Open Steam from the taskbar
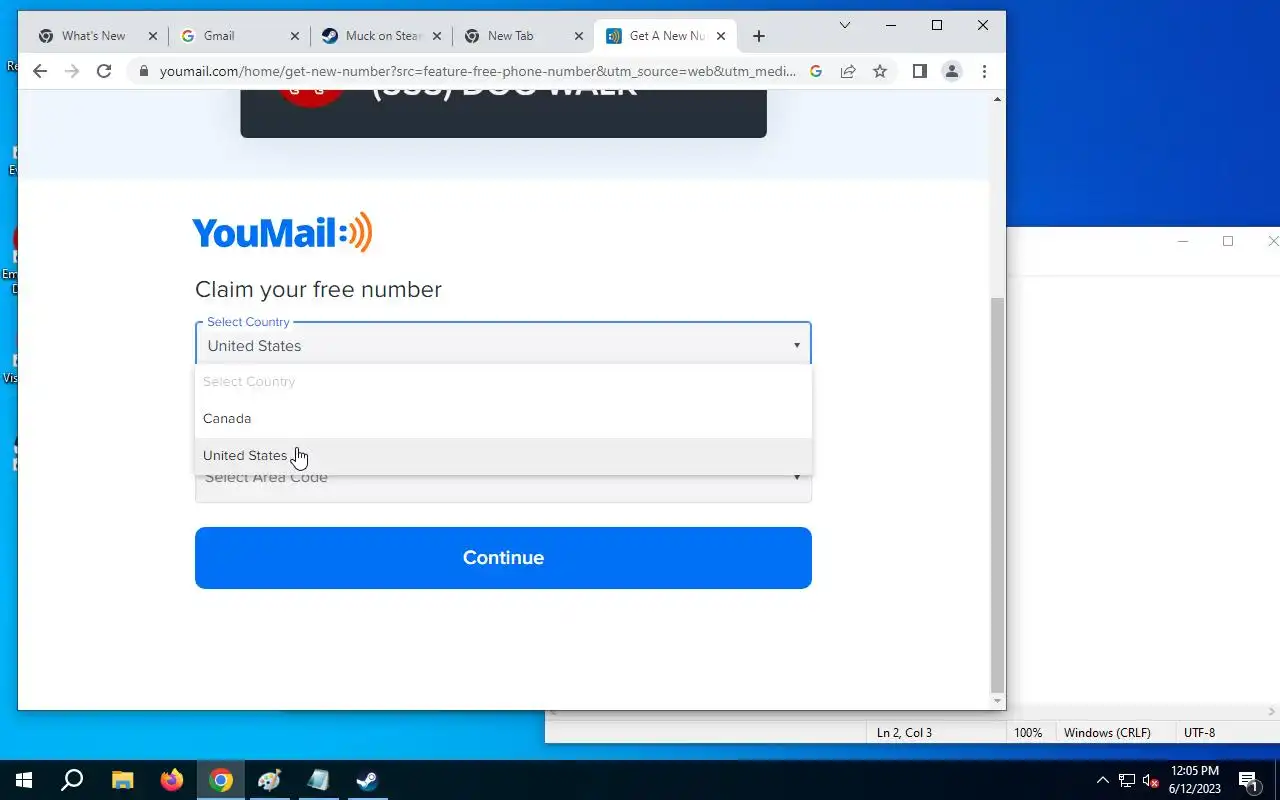The width and height of the screenshot is (1280, 800). coord(367,780)
